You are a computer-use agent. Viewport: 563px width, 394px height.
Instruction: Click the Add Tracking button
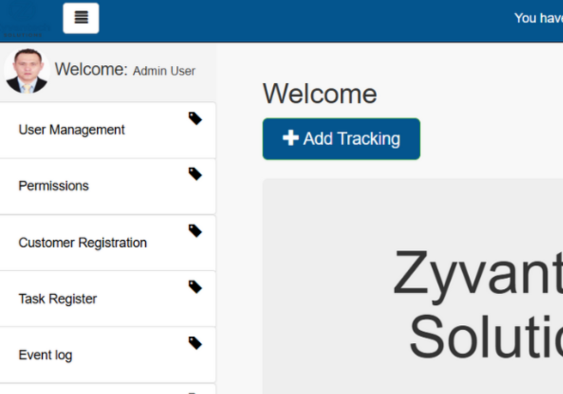pyautogui.click(x=341, y=139)
